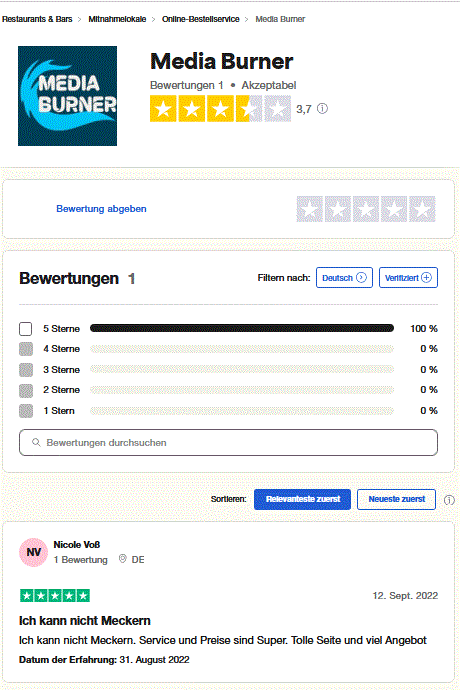This screenshot has width=460, height=690.
Task: Click the Media Burner logo image
Action: pyautogui.click(x=67, y=96)
